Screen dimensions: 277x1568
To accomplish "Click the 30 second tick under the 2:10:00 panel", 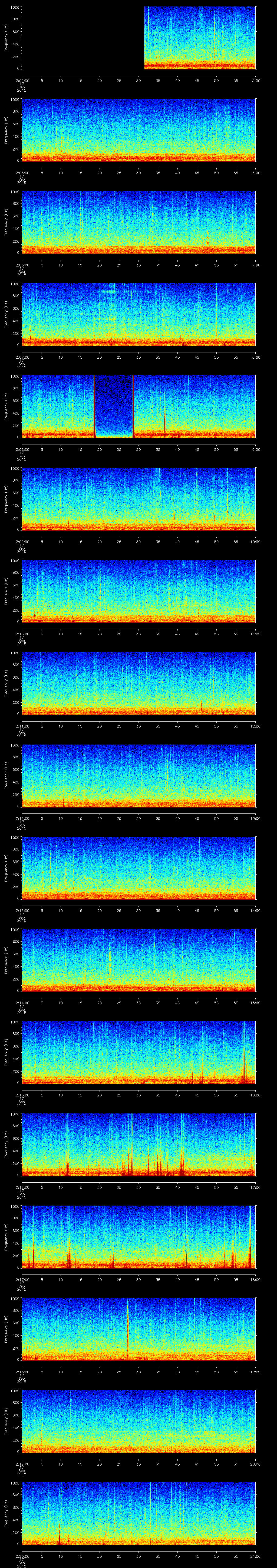I will pyautogui.click(x=139, y=634).
